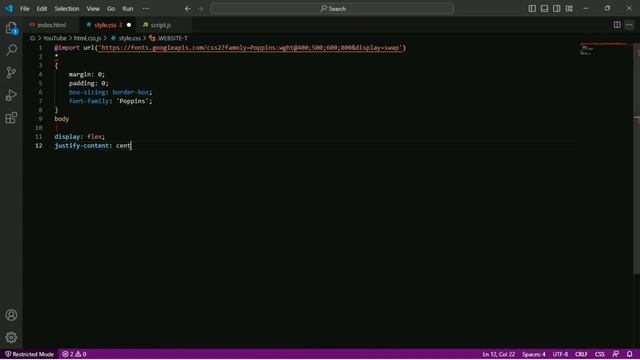The width and height of the screenshot is (640, 360).
Task: Click the editor vertical scrollbar
Action: coord(636,159)
